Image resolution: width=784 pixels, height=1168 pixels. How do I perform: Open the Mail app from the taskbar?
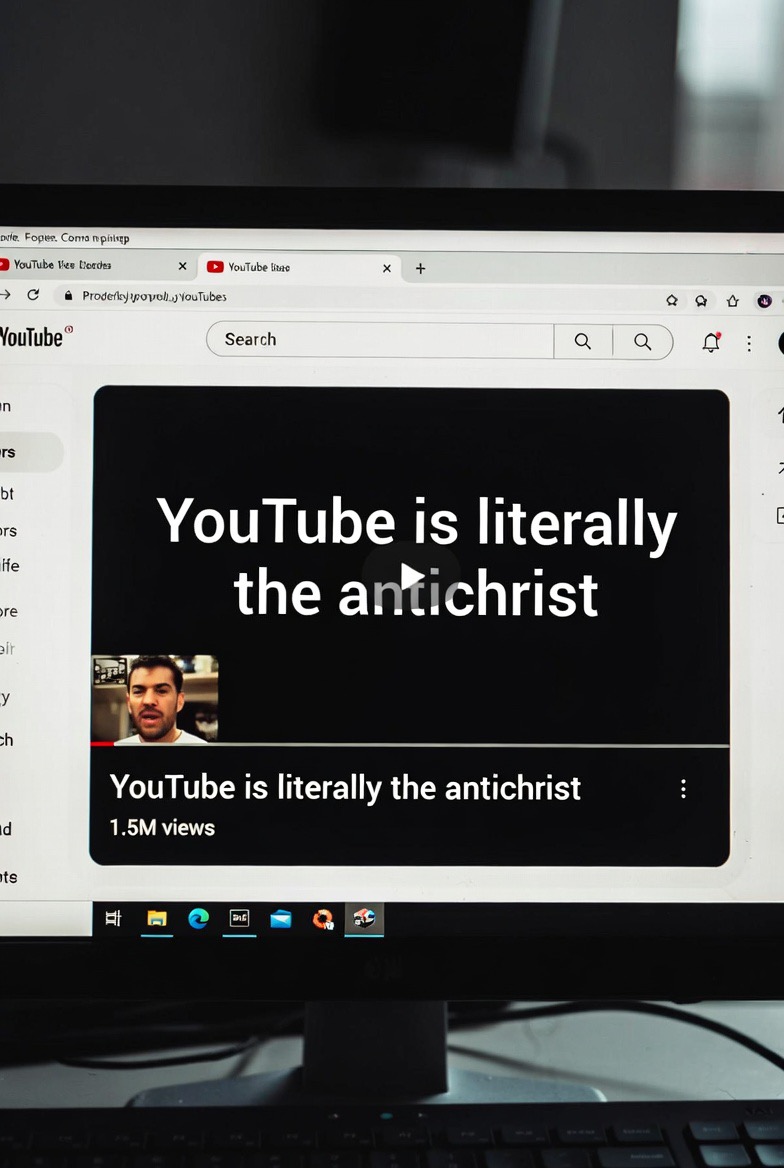(281, 920)
